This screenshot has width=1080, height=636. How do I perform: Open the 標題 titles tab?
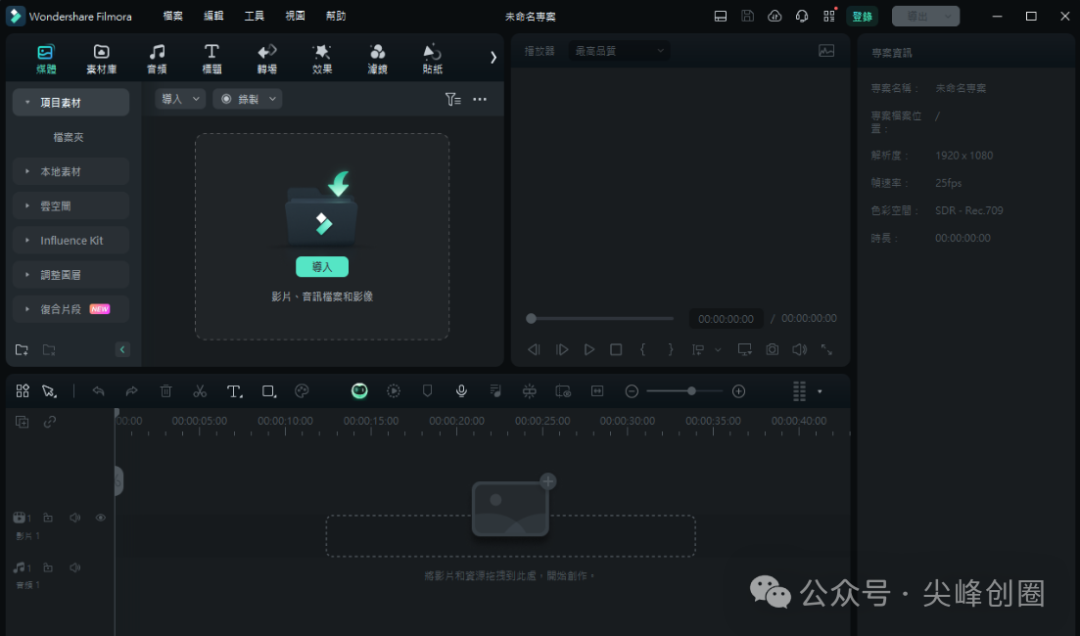coord(211,59)
